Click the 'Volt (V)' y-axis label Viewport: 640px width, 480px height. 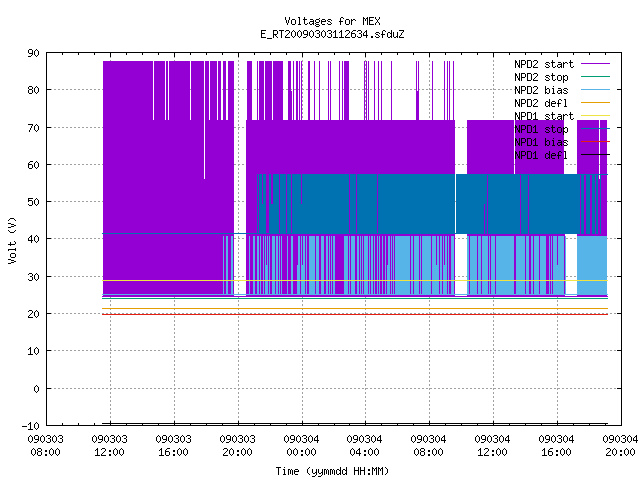(12, 240)
